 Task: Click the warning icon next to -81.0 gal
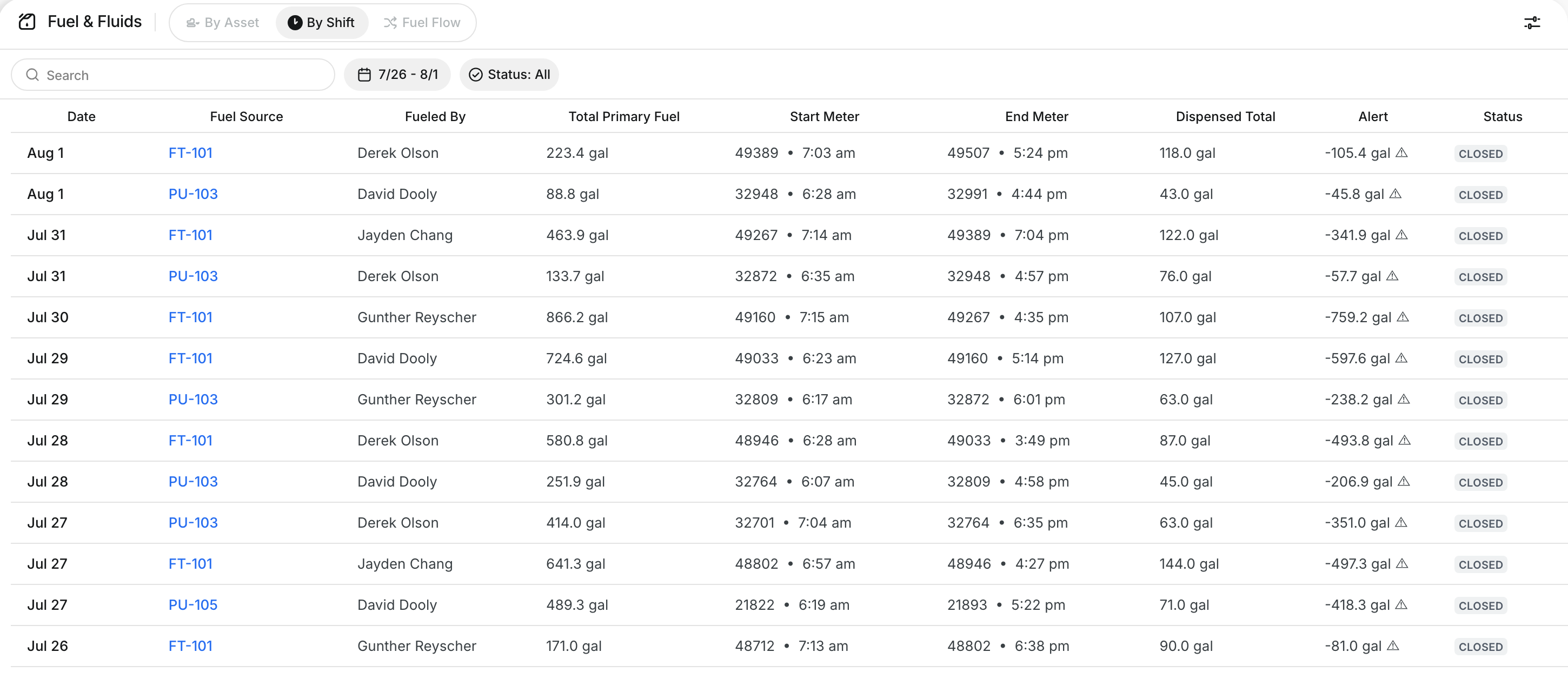coord(1393,645)
